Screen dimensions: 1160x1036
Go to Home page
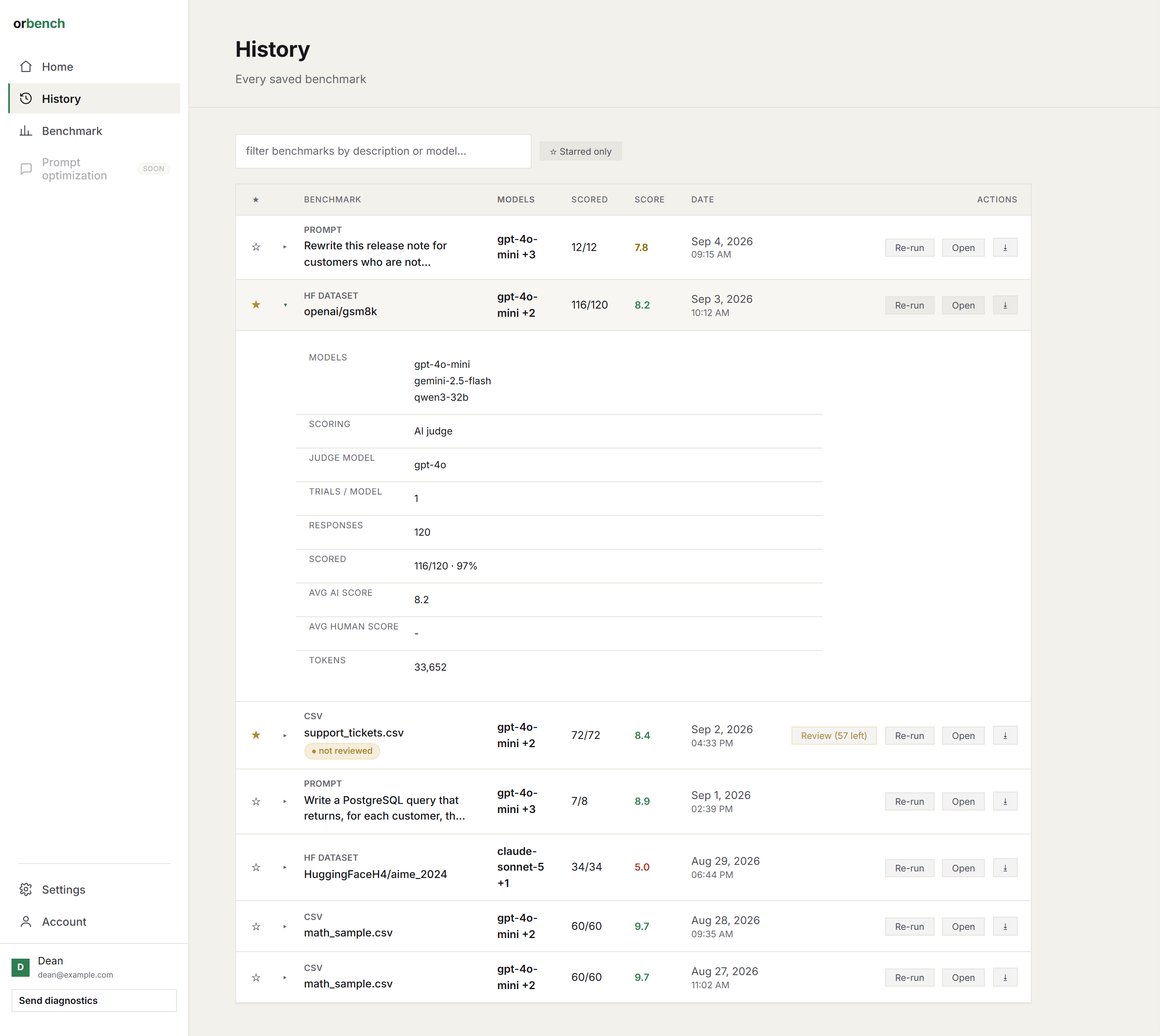(95, 67)
